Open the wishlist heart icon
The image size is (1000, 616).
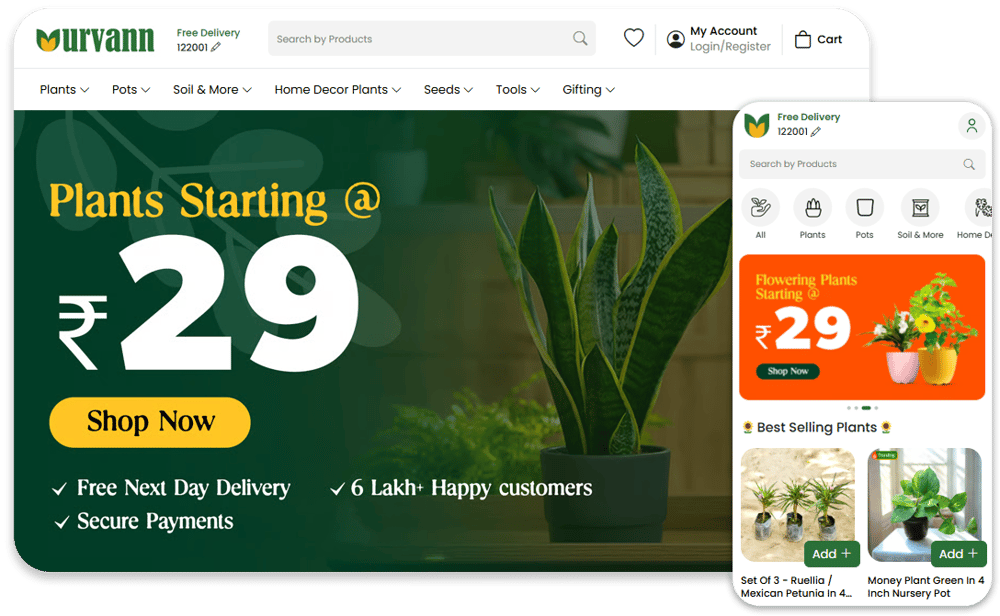click(x=633, y=38)
